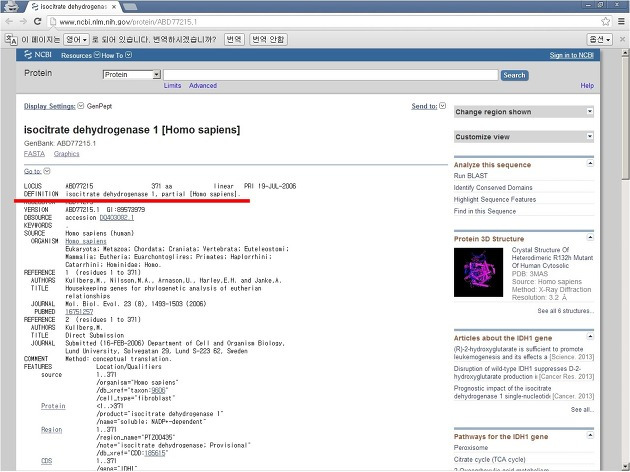The width and height of the screenshot is (630, 472).
Task: Open the FASTA view link
Action: [34, 154]
